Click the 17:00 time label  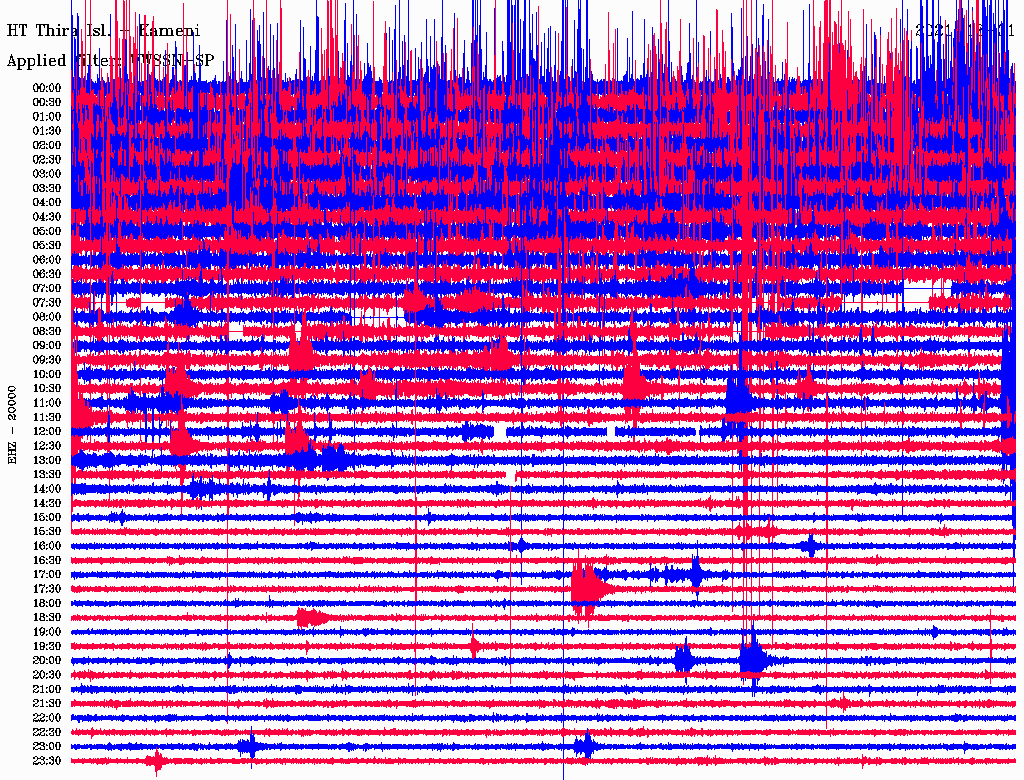point(47,575)
